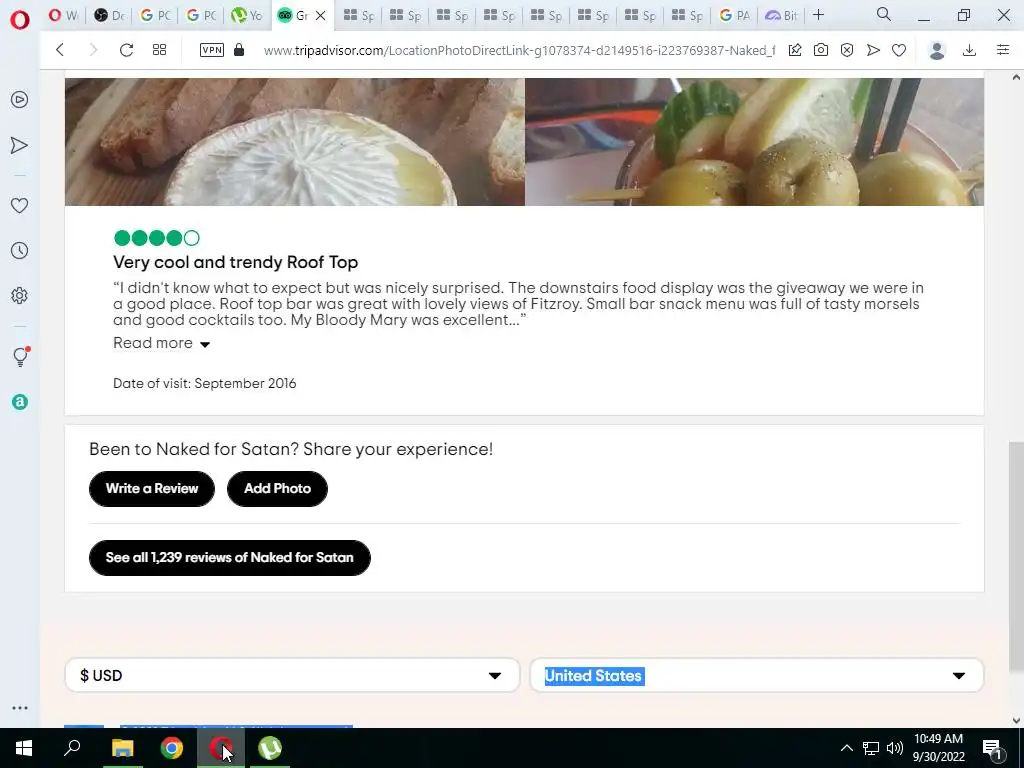Click the baked cheese food photo
Image resolution: width=1024 pixels, height=768 pixels.
pos(295,142)
